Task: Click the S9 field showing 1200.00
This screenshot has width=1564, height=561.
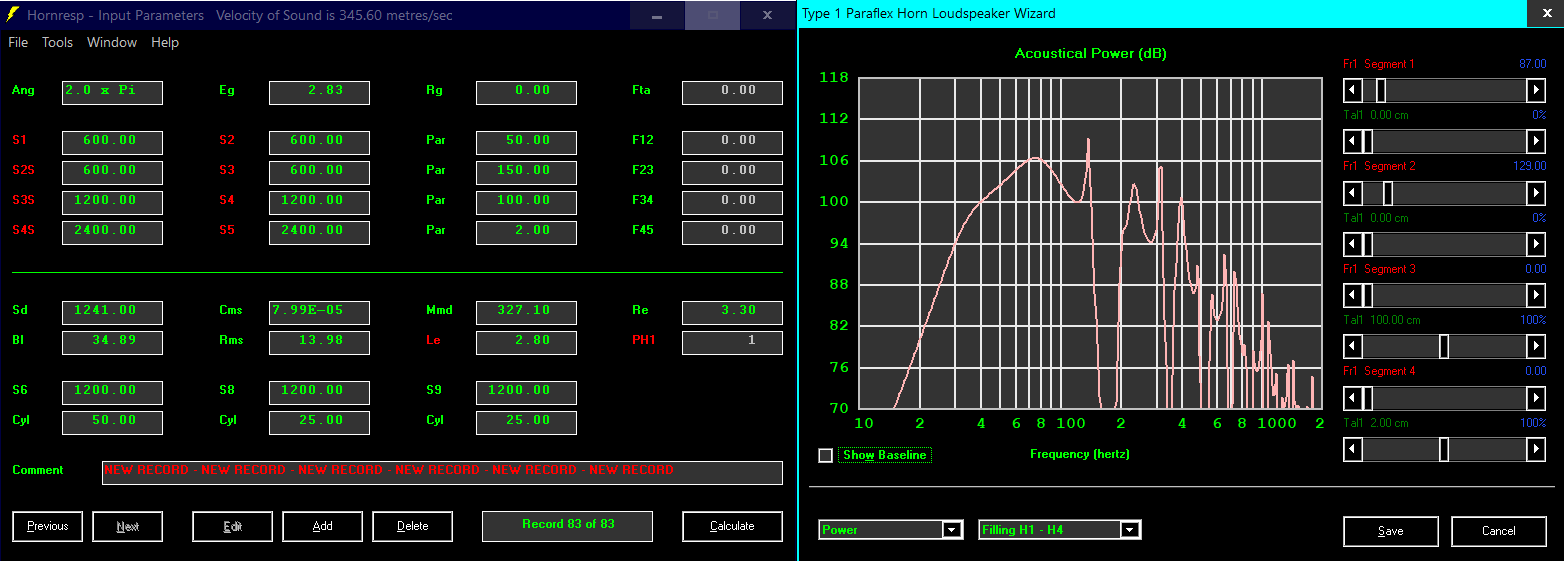Action: coord(526,392)
